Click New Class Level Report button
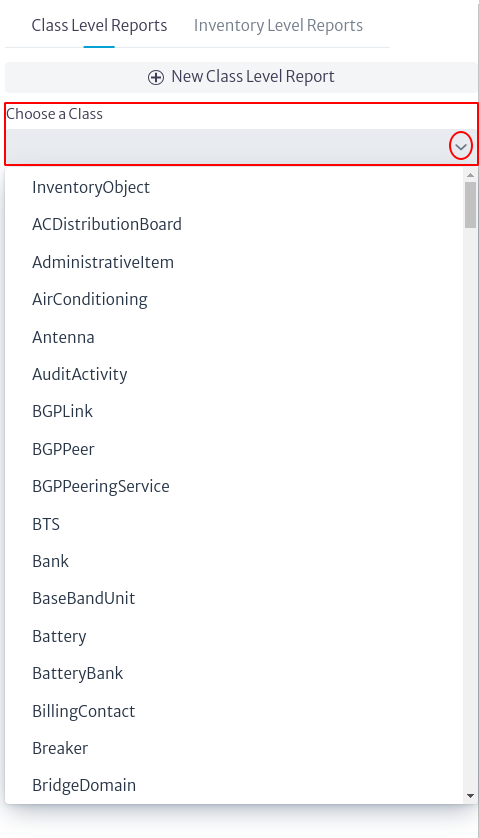479x838 pixels. click(x=241, y=77)
